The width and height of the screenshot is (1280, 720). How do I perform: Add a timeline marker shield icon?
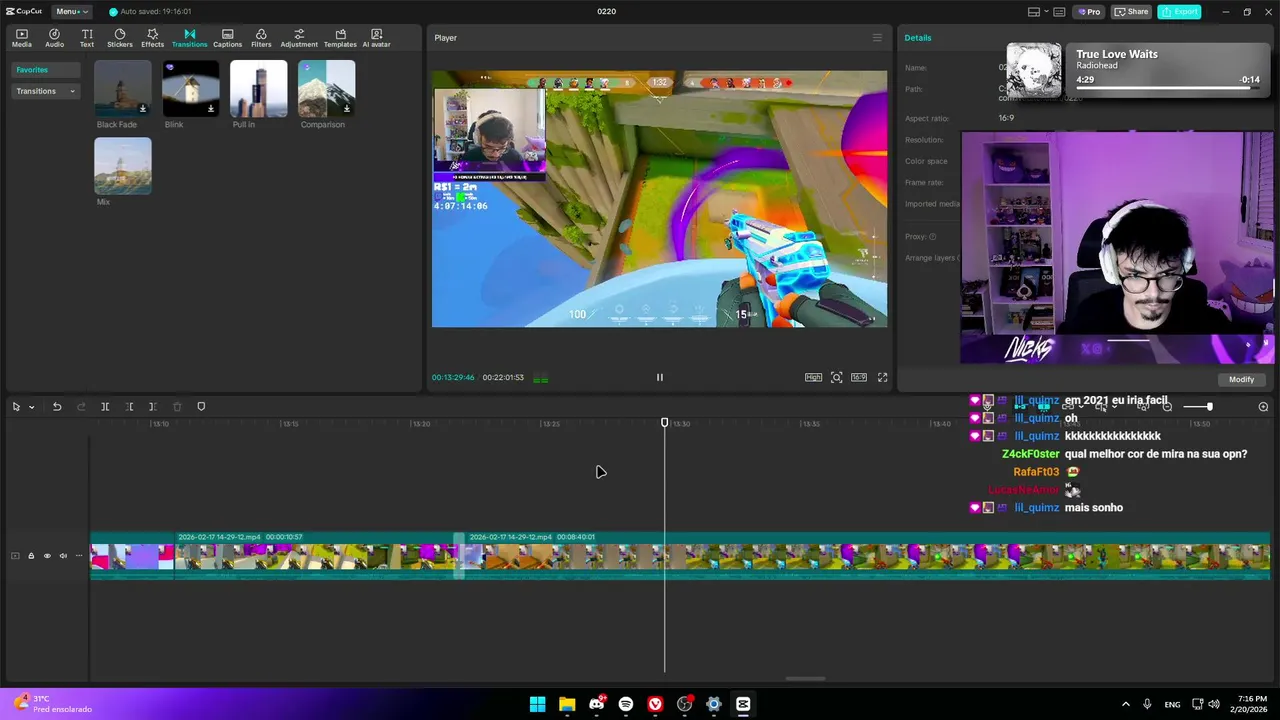point(201,406)
